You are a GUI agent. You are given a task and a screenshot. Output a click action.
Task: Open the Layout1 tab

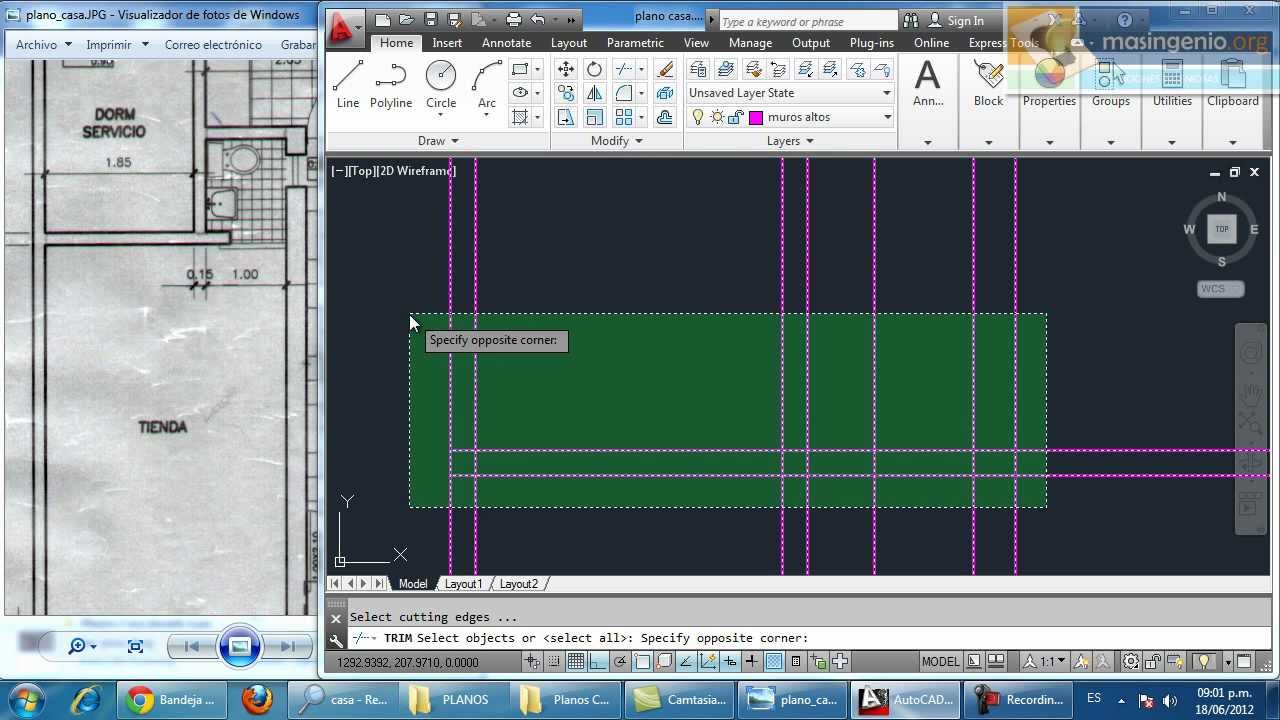463,583
